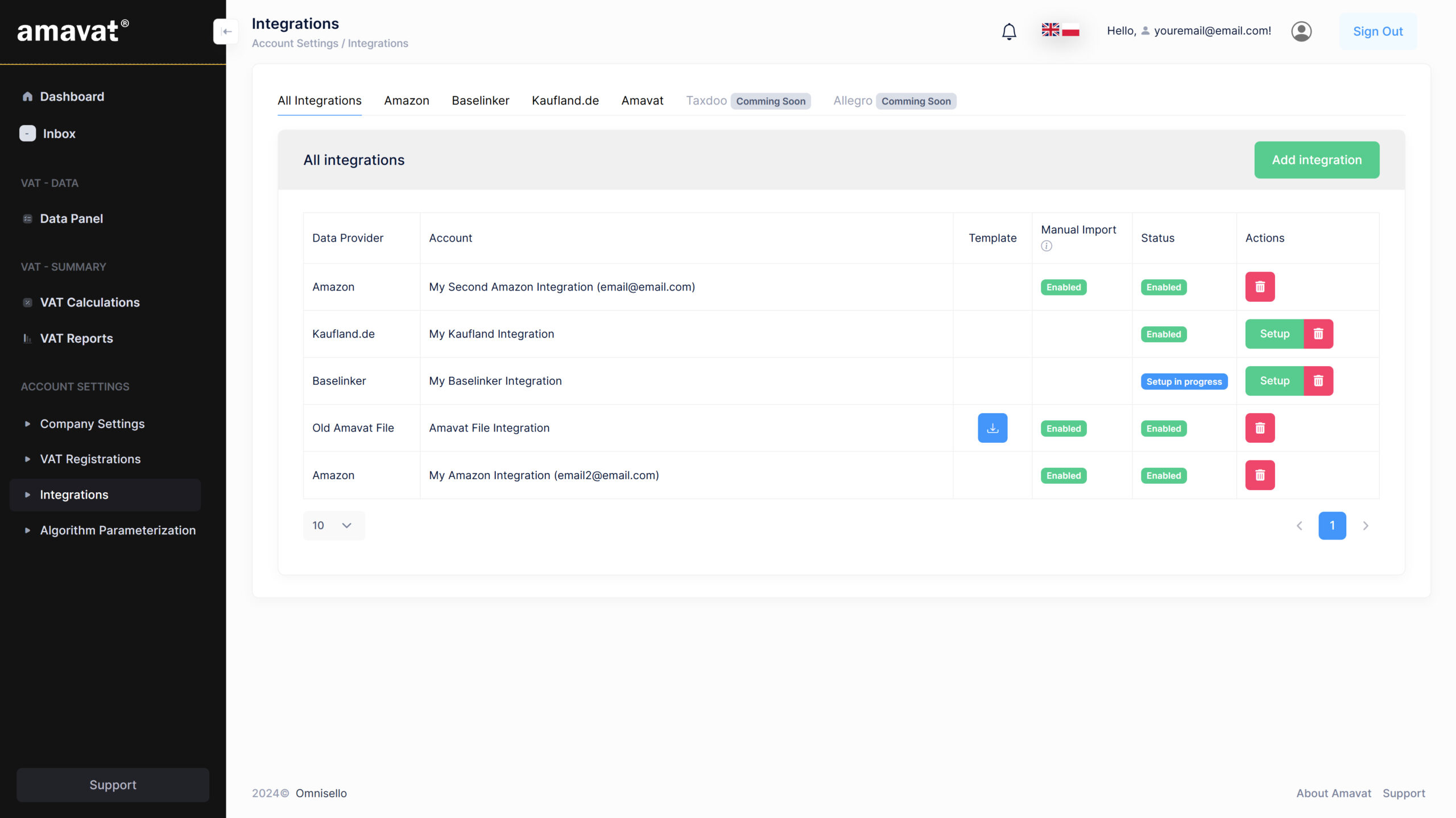The image size is (1456, 818).
Task: Click the youremail@email.com greeting text
Action: 1212,31
